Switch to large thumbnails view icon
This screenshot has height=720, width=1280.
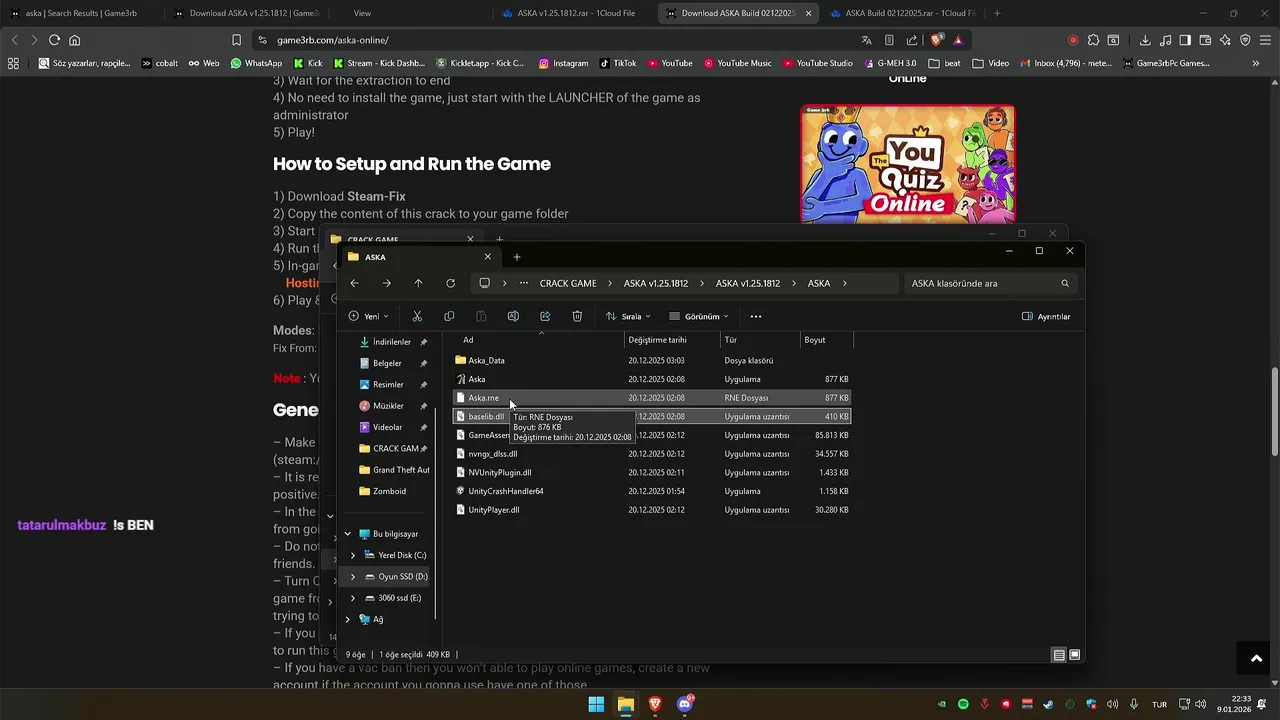[x=1075, y=655]
